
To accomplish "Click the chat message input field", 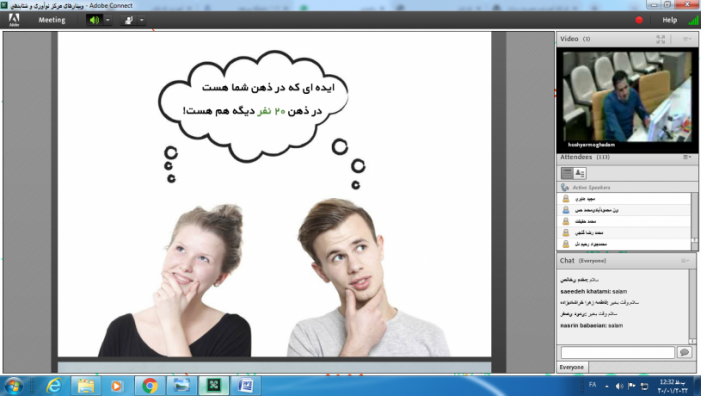I will pos(617,352).
